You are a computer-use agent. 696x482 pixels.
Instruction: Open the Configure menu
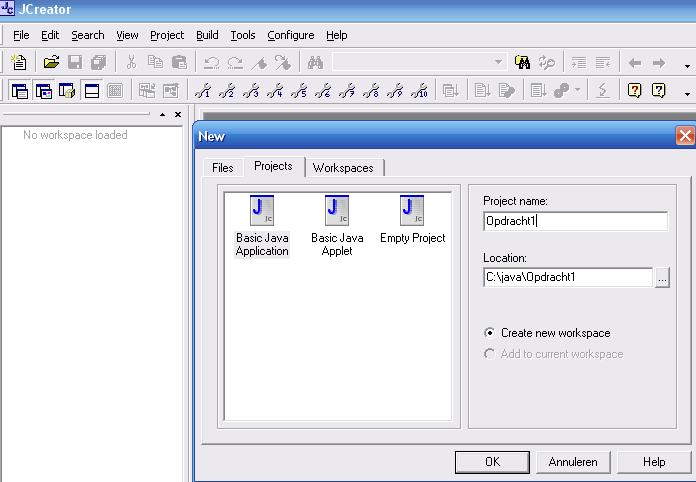coord(291,35)
